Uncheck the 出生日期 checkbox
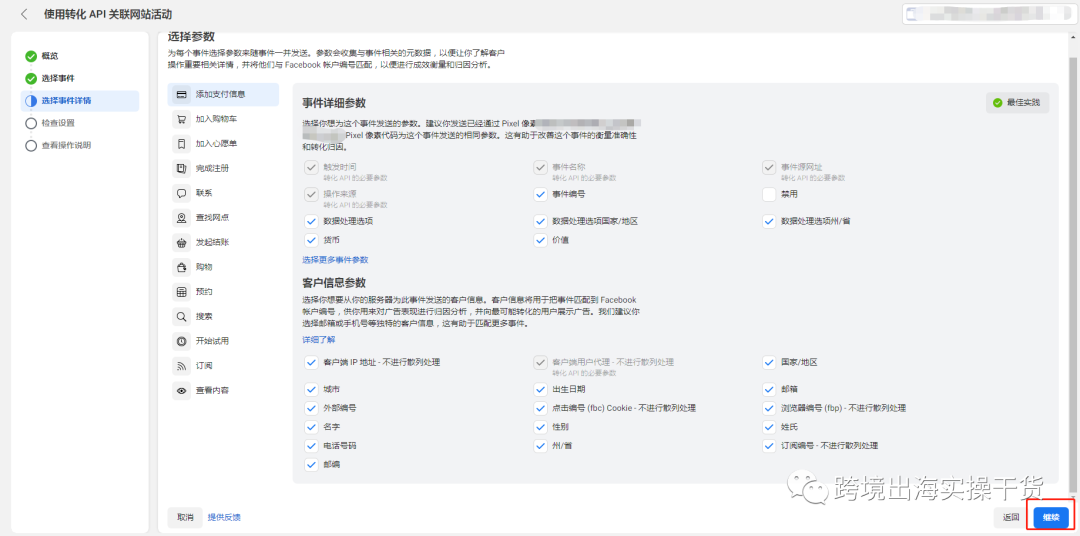 (x=541, y=389)
